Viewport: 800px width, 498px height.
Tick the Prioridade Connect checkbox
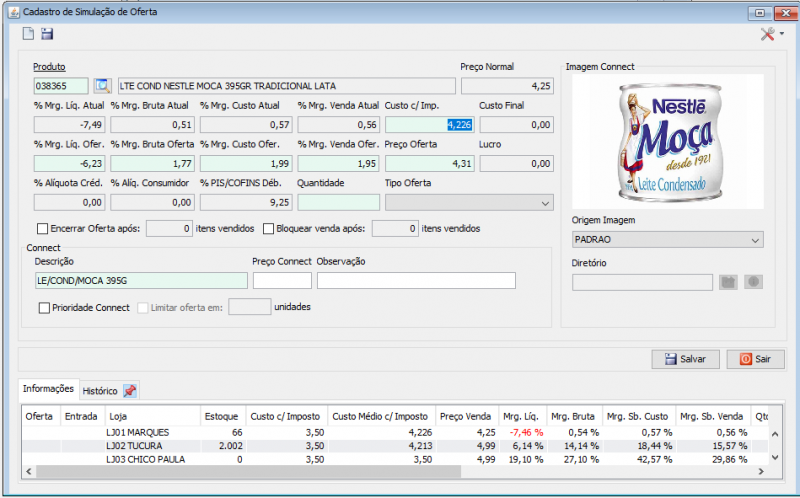[44, 308]
